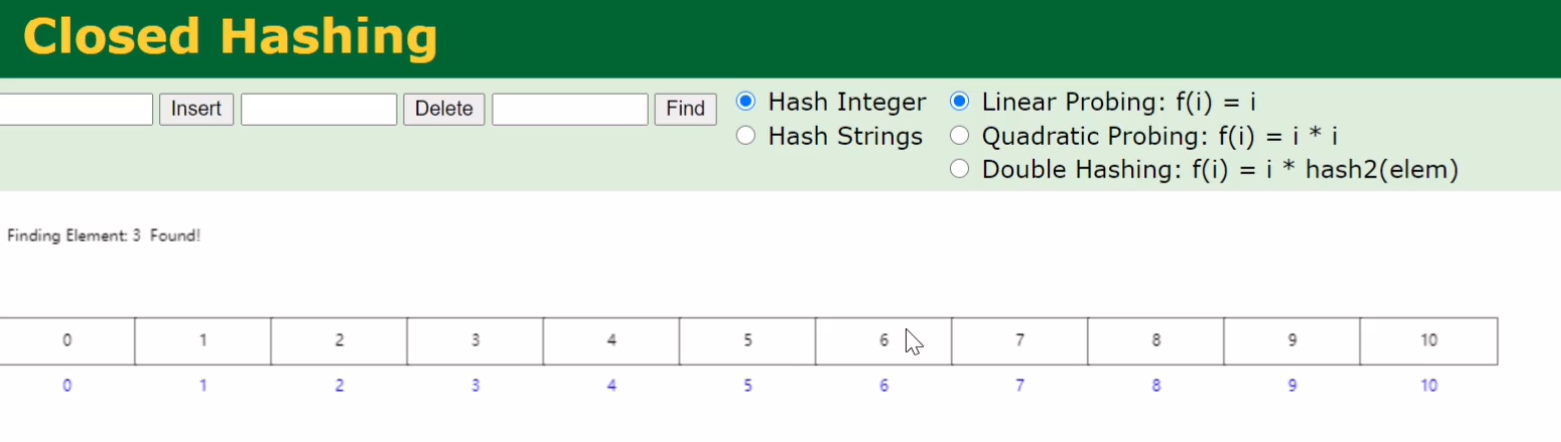1561x442 pixels.
Task: Click hash table cell containing 3
Action: pyautogui.click(x=475, y=341)
